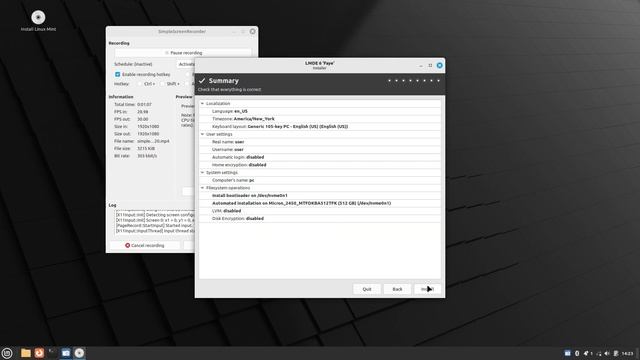
Task: Toggle the Shift hotkey modifier checkbox
Action: pos(162,84)
